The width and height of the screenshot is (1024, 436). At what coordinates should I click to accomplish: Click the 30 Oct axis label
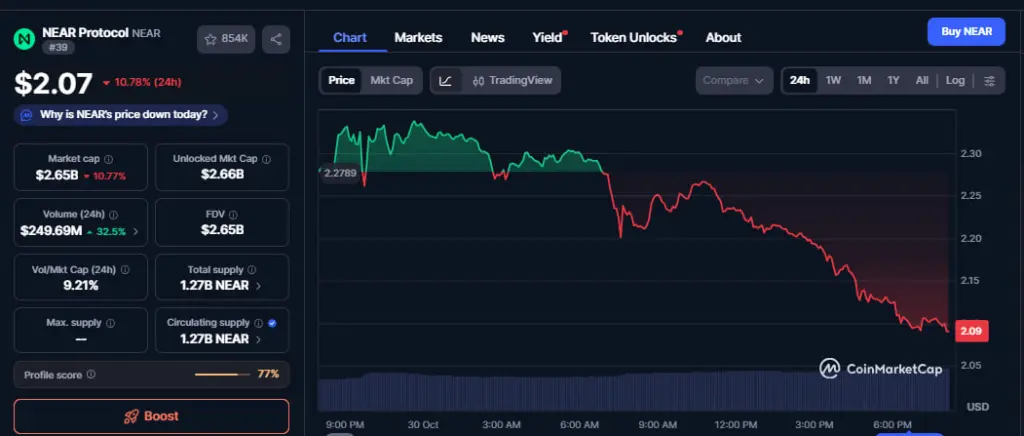click(x=423, y=425)
